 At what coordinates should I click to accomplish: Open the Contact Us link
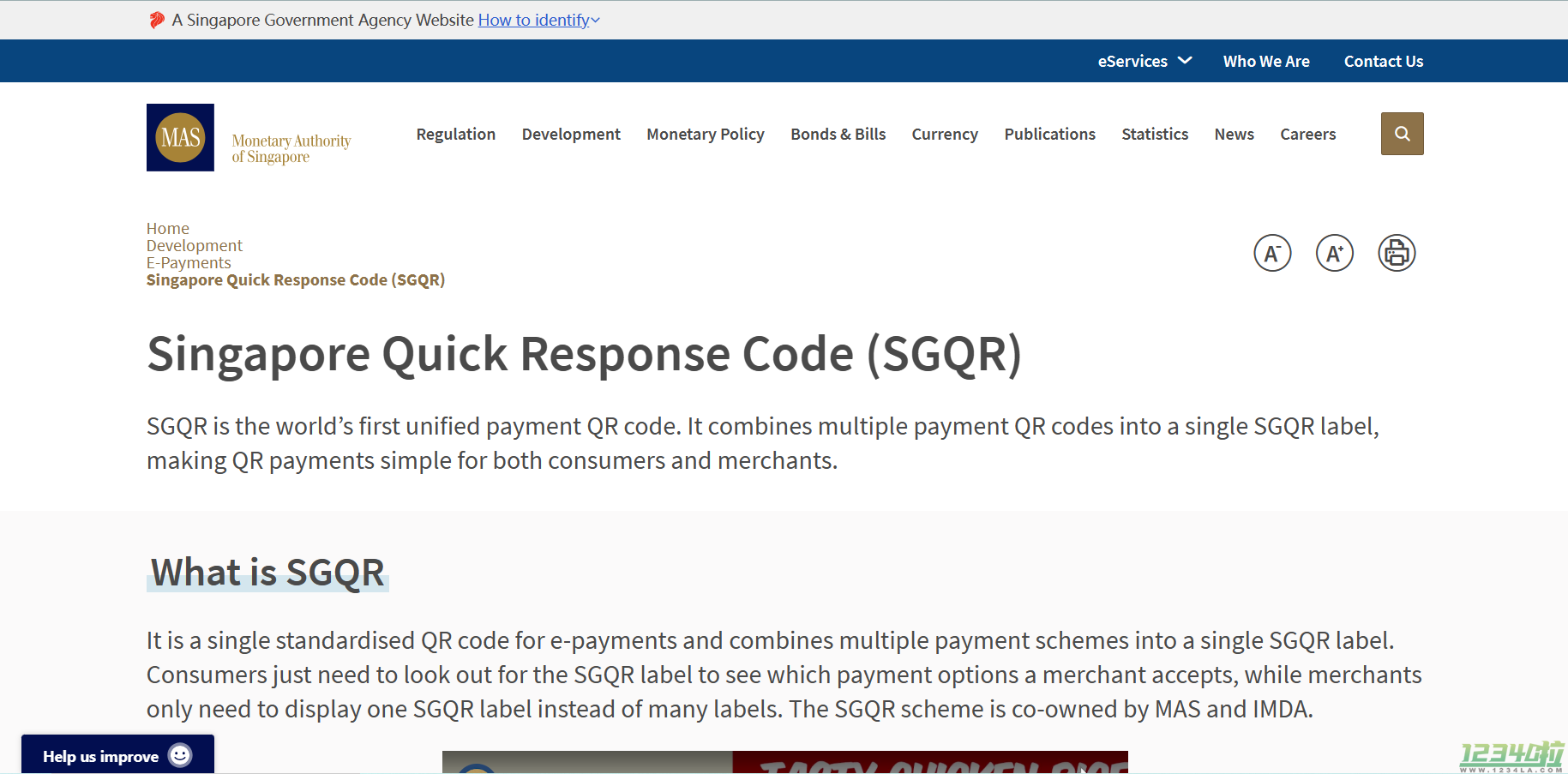pyautogui.click(x=1384, y=61)
